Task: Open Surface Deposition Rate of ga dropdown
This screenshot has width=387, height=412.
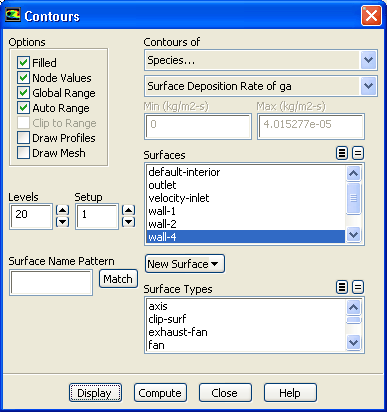Action: tap(368, 86)
